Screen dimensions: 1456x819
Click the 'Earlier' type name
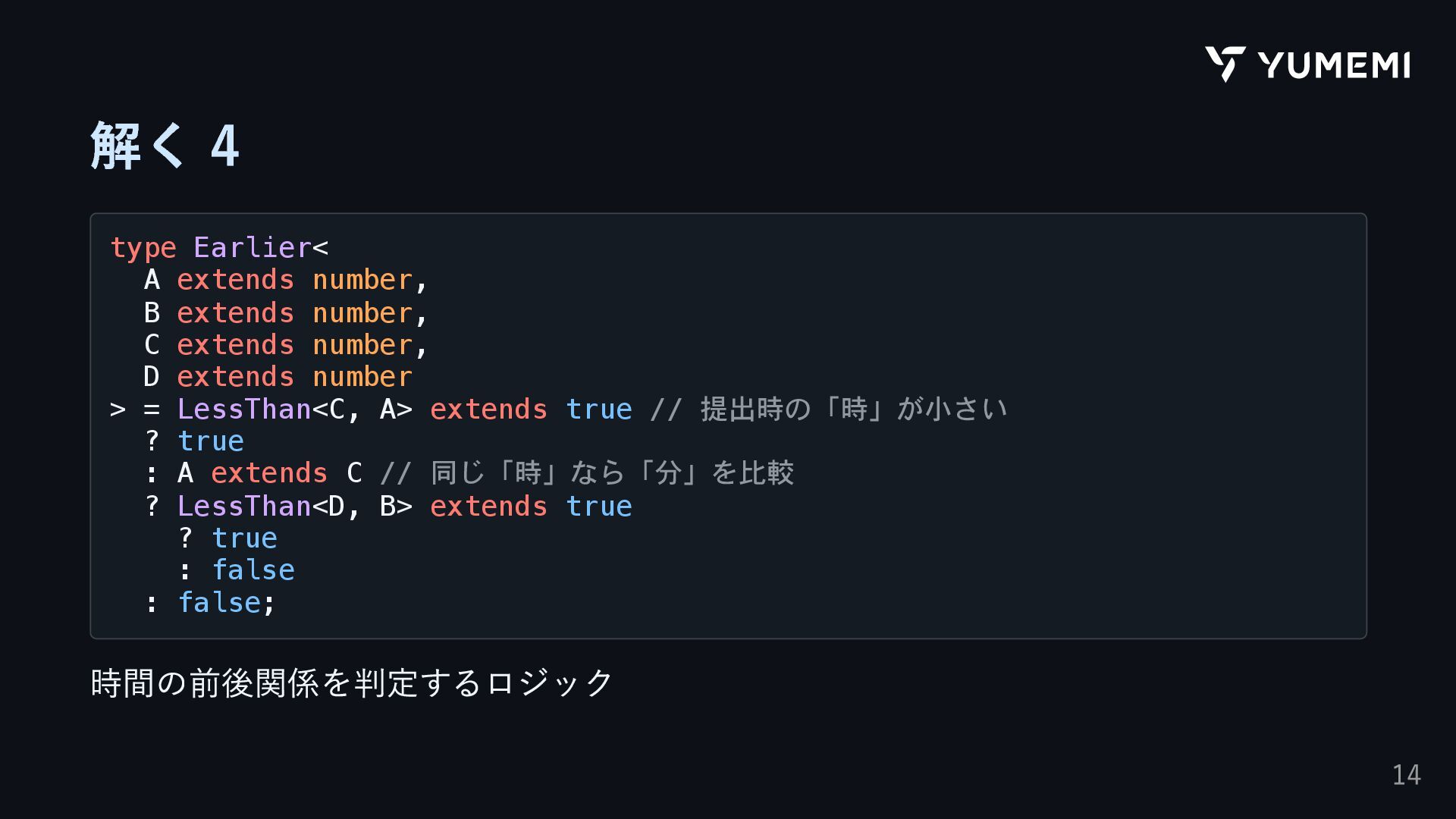click(x=252, y=248)
